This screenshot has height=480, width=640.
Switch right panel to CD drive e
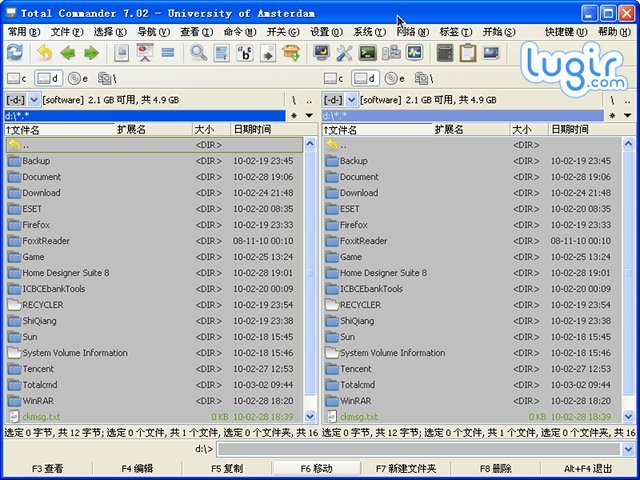pos(395,78)
